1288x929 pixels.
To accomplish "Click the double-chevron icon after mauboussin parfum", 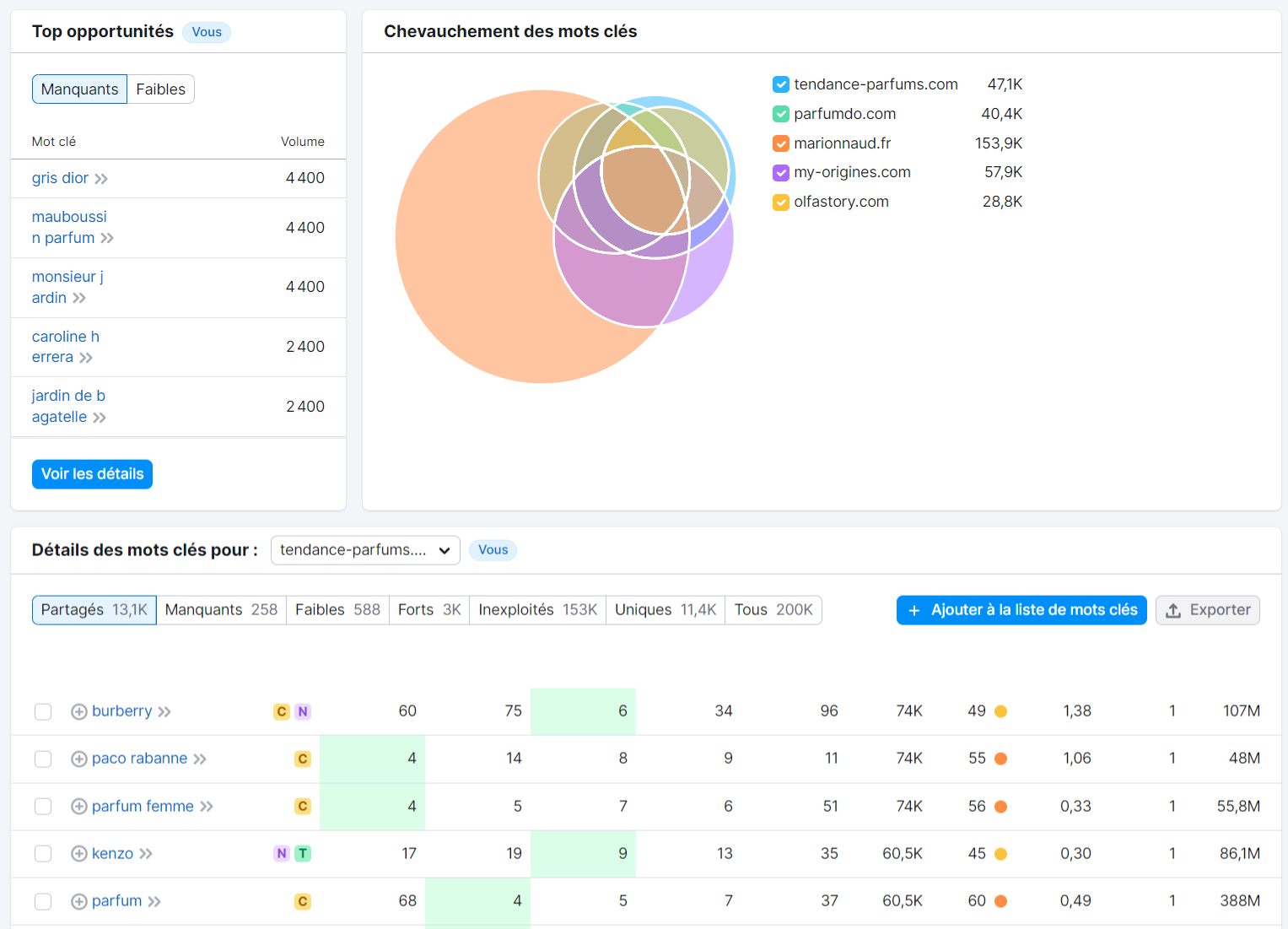I will click(x=107, y=238).
